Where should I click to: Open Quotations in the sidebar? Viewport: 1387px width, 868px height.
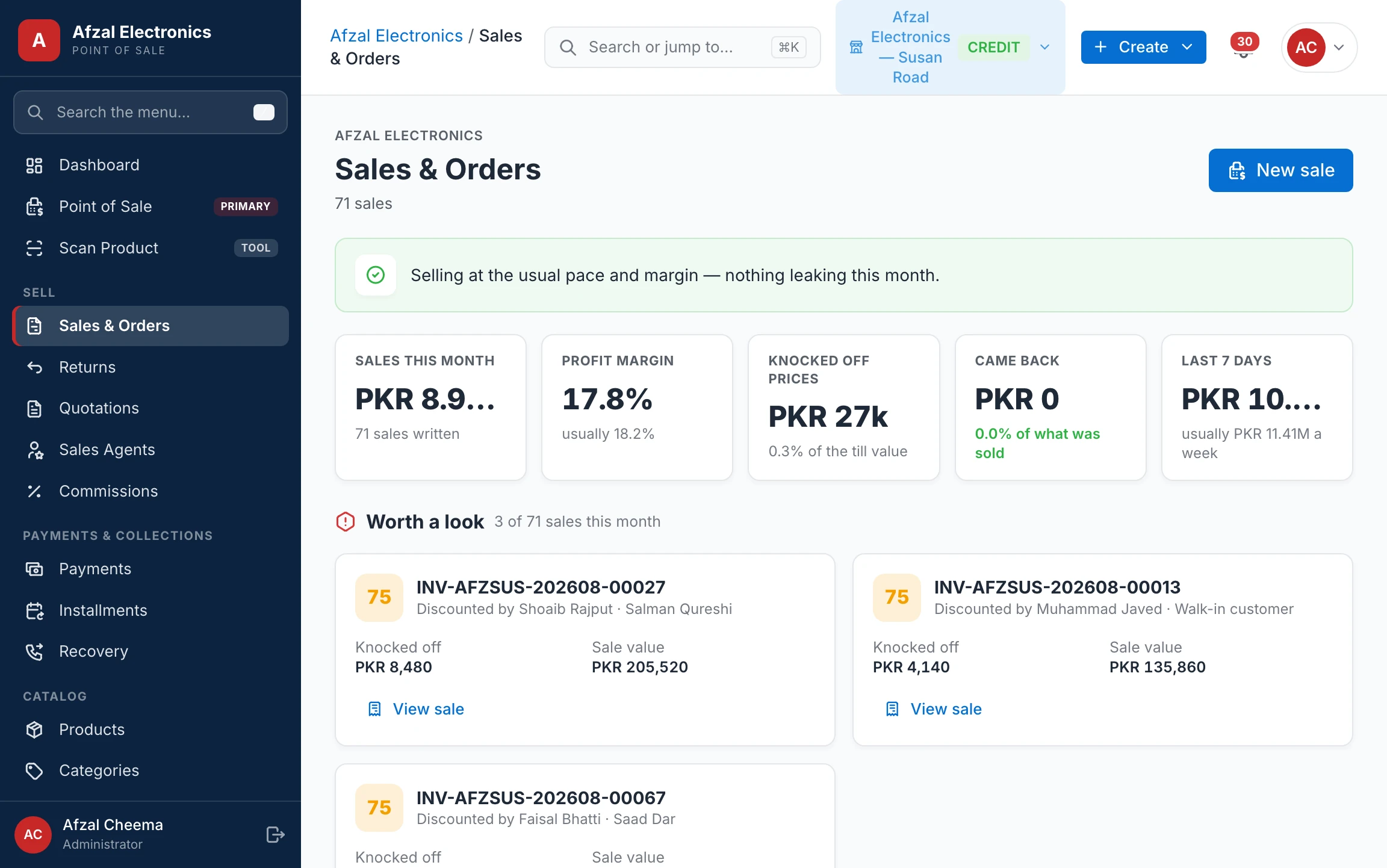click(x=150, y=408)
